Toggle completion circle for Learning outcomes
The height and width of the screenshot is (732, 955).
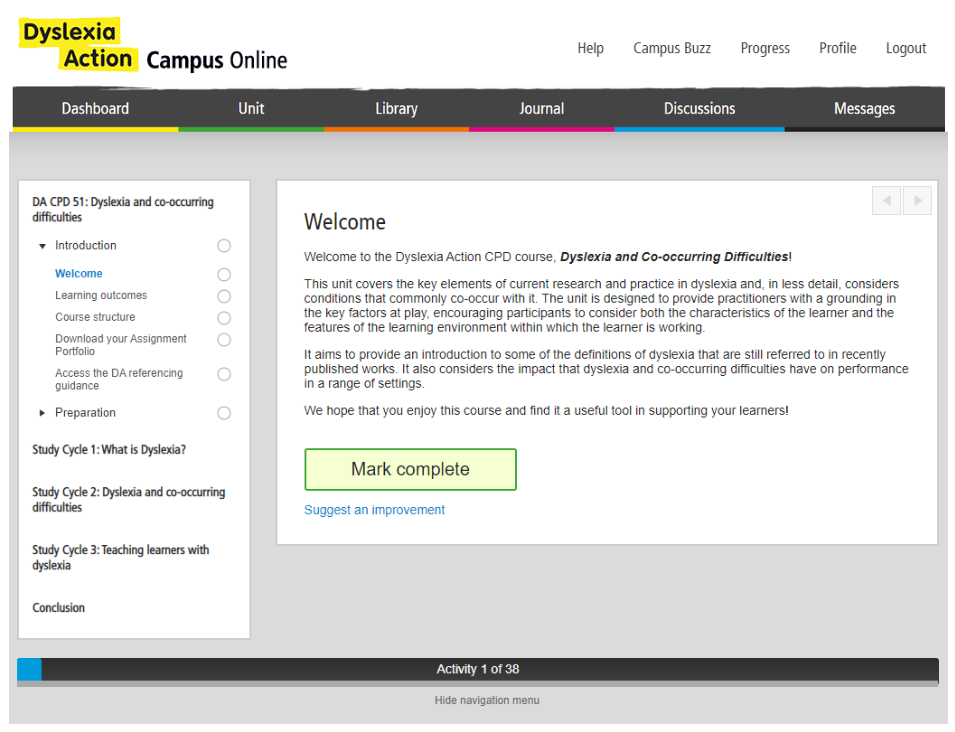point(224,297)
